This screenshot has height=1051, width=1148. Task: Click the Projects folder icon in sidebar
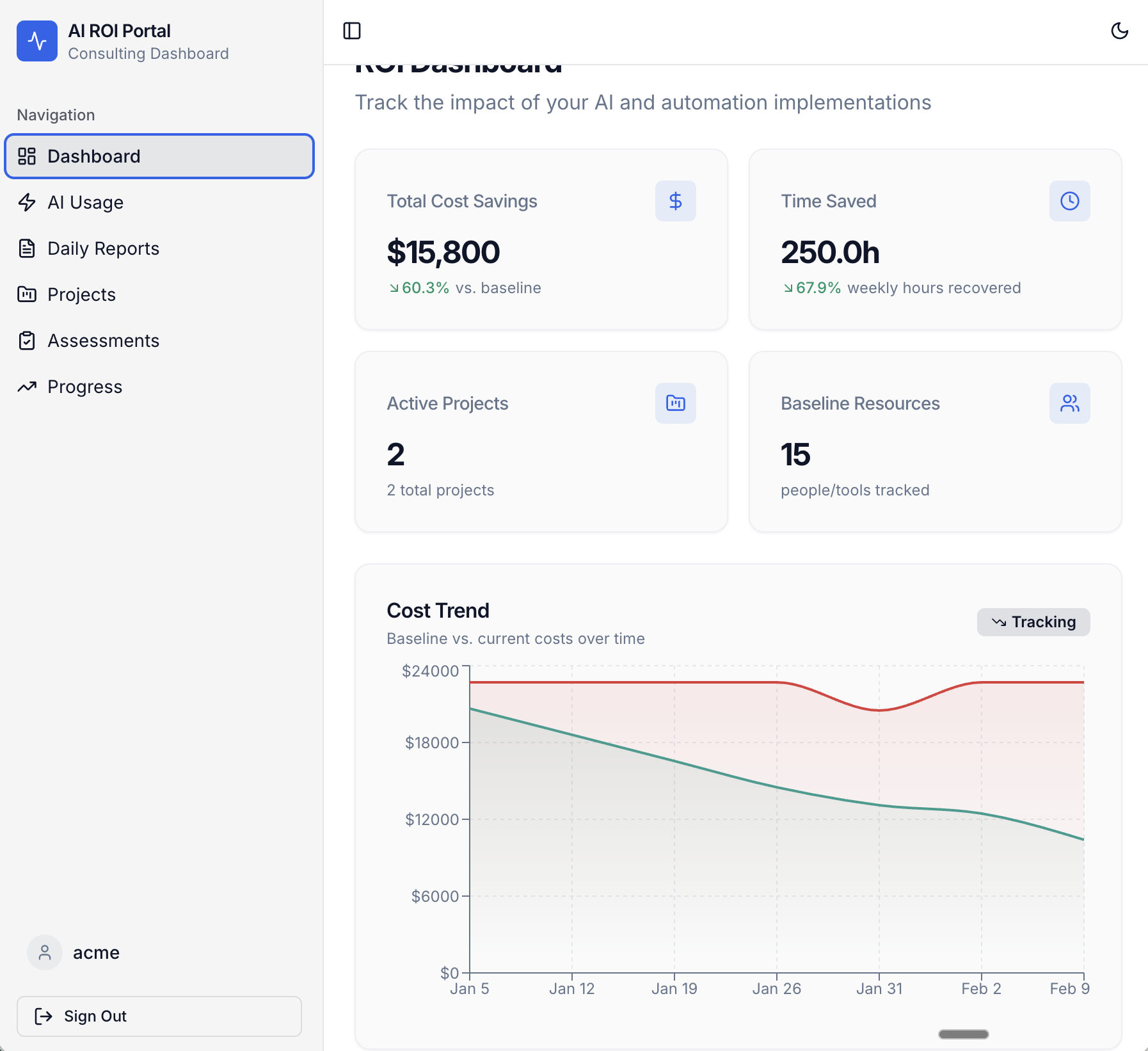point(27,294)
